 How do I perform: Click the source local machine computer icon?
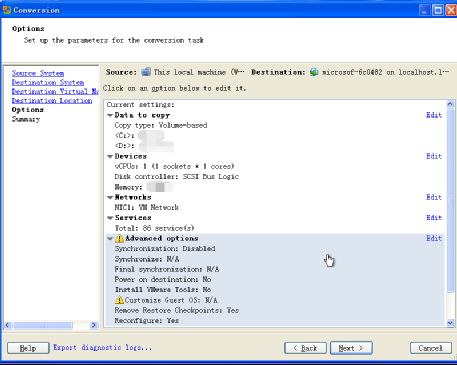click(x=146, y=72)
